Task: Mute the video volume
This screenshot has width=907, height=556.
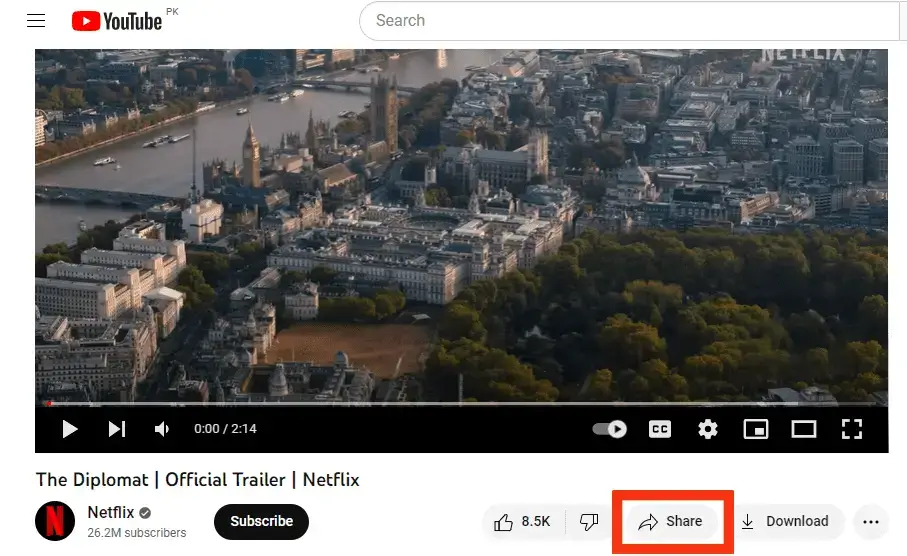Action: [162, 429]
